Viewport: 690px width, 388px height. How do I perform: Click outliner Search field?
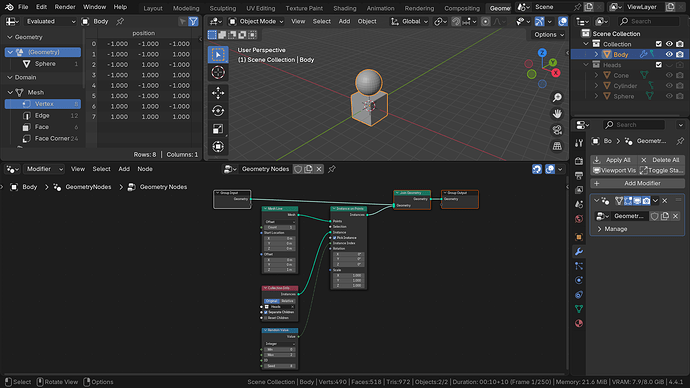[648, 21]
